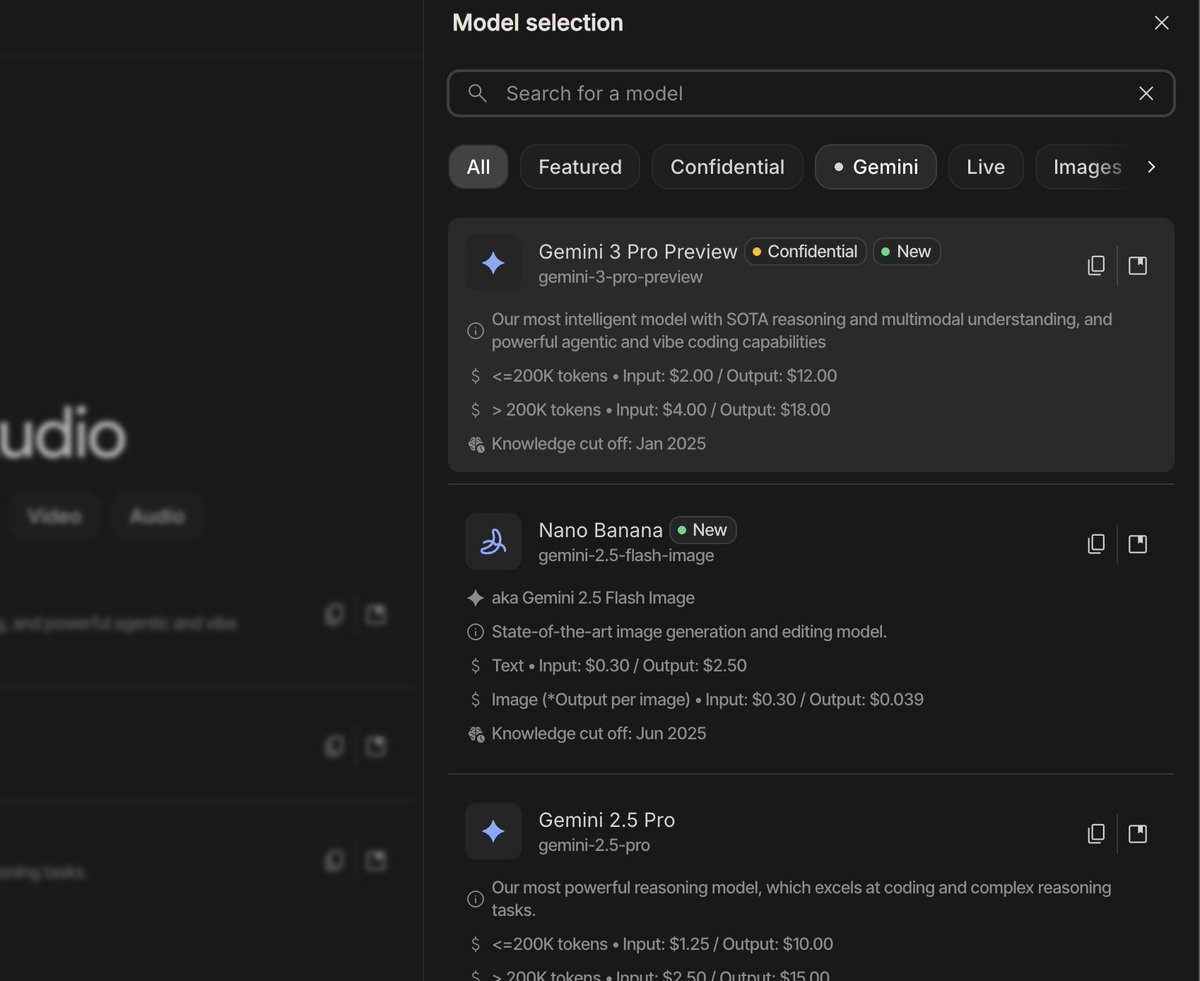Click 'Knowledge cut off: Jan 2025' text
1200x981 pixels.
click(x=599, y=444)
